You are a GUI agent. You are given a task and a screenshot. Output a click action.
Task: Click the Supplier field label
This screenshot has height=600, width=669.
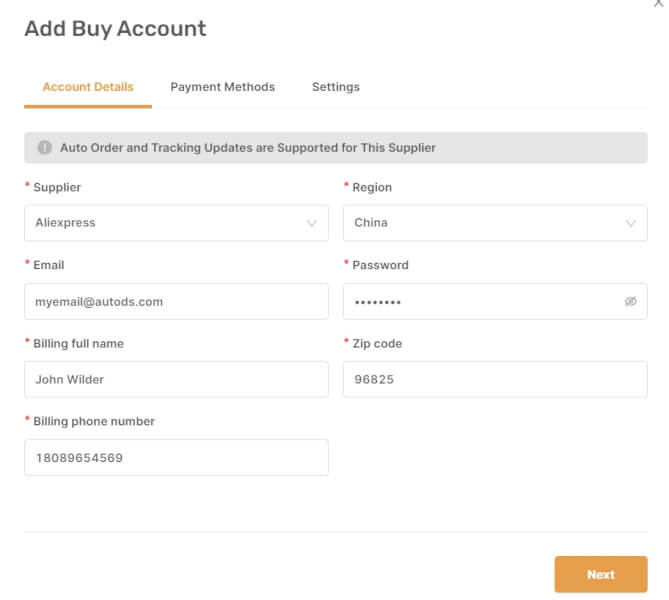coord(57,187)
